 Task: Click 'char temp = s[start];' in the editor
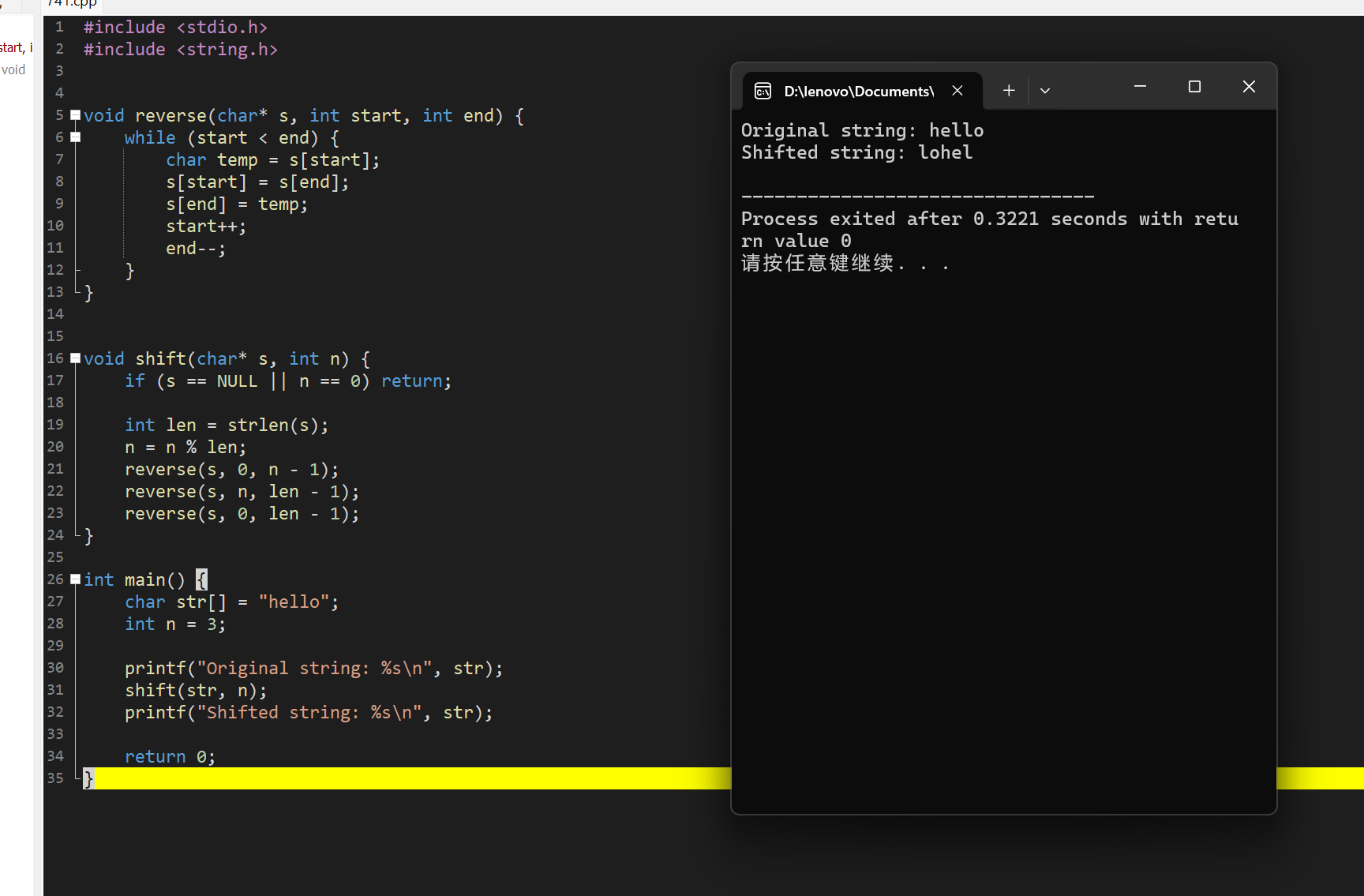273,160
